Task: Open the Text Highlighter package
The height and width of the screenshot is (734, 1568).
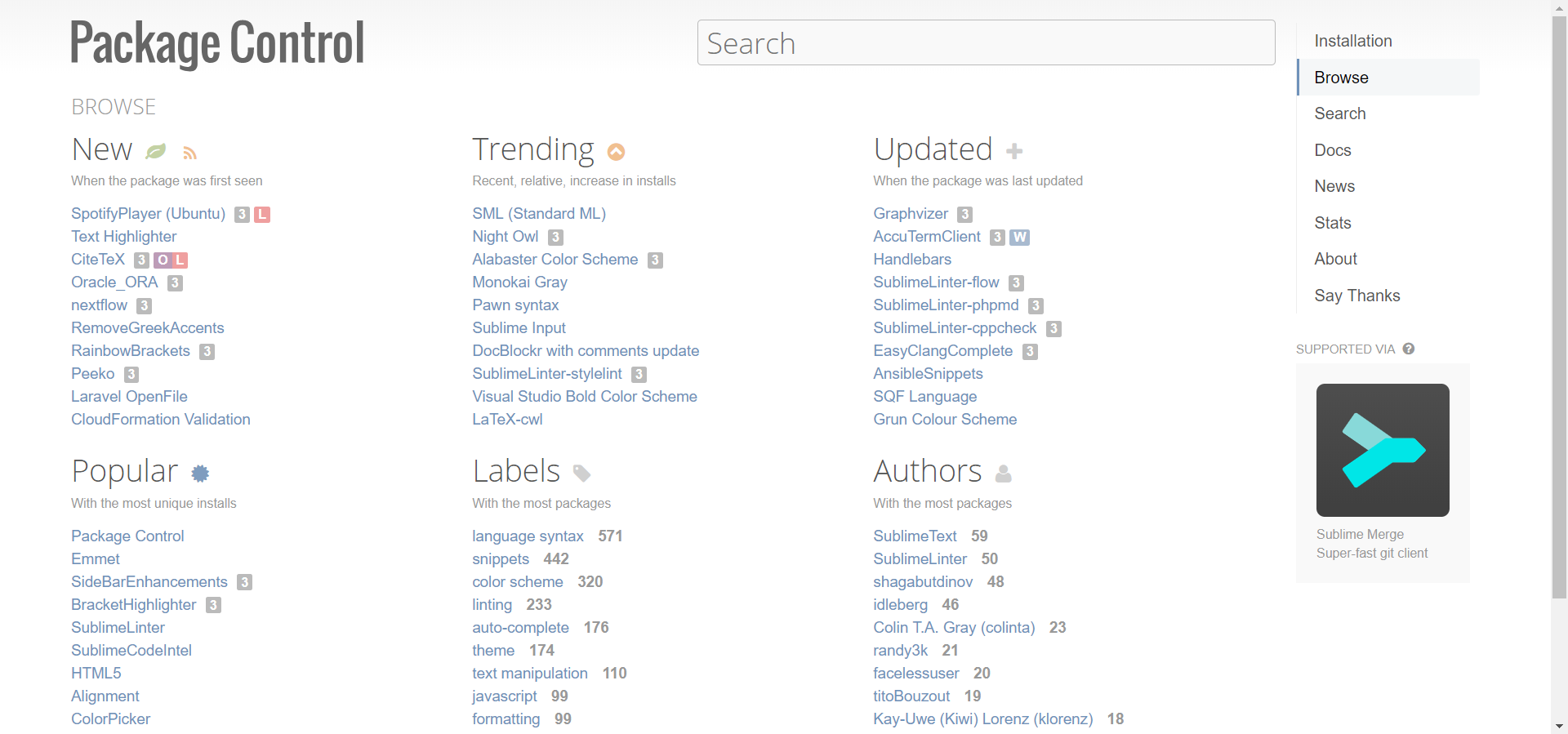Action: pos(123,237)
